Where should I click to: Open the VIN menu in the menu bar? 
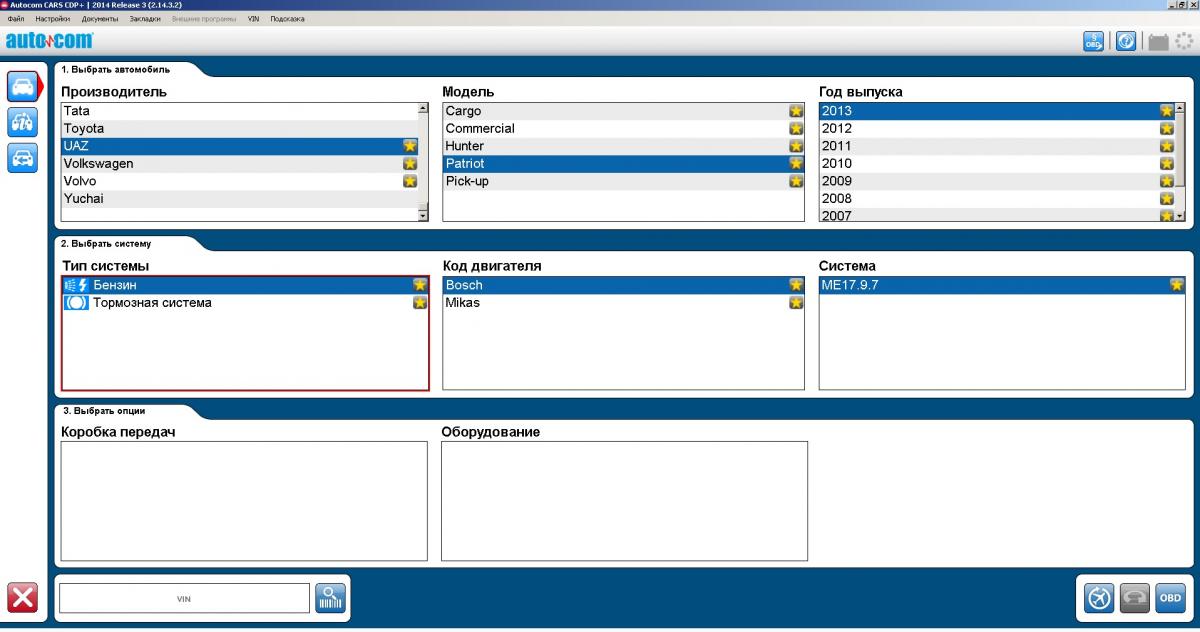click(x=253, y=19)
